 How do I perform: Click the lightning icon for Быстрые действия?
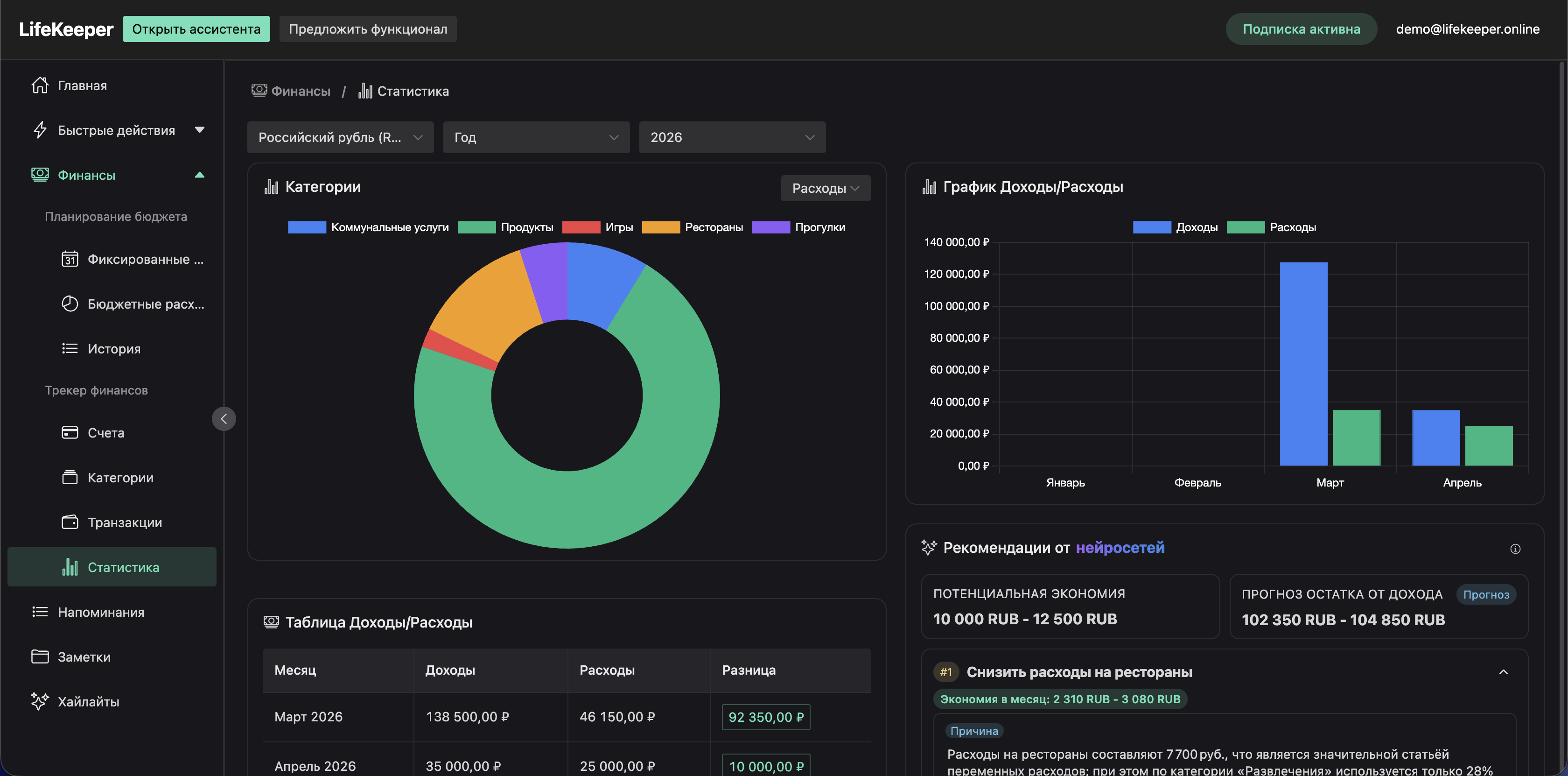(40, 130)
